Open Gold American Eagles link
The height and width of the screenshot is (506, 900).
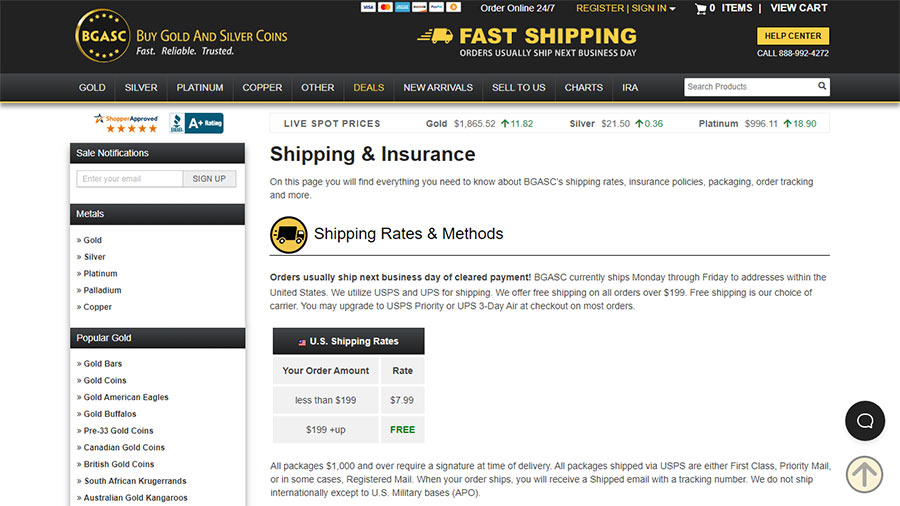126,397
